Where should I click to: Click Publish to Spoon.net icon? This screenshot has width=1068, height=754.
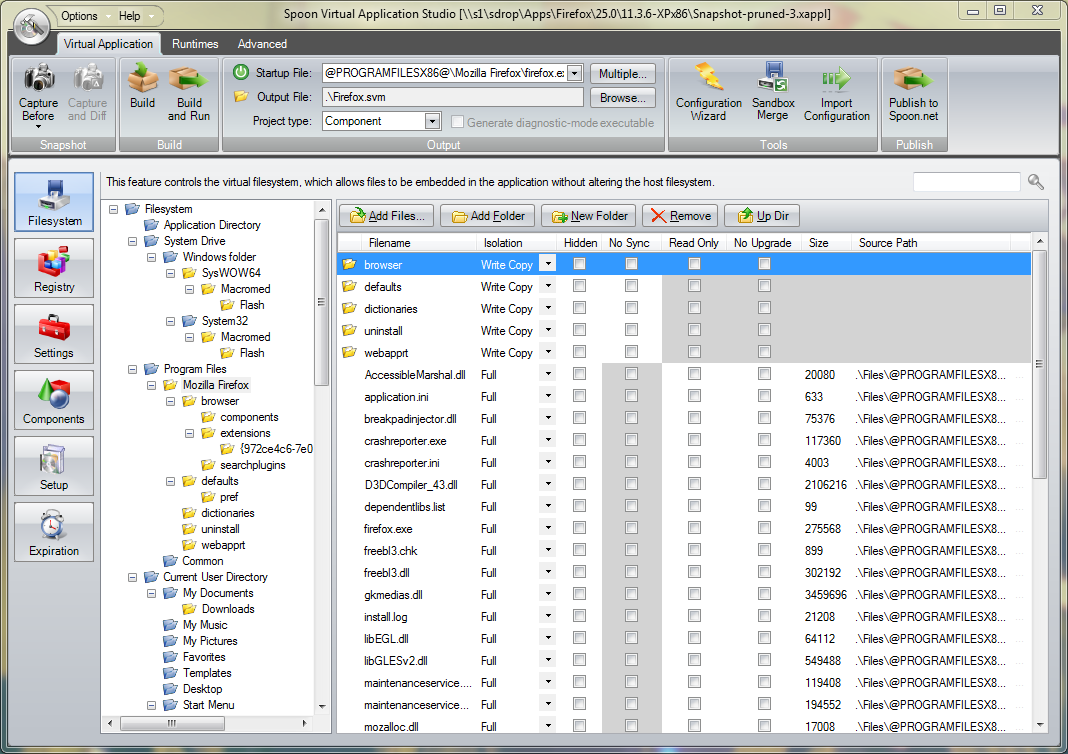(913, 78)
